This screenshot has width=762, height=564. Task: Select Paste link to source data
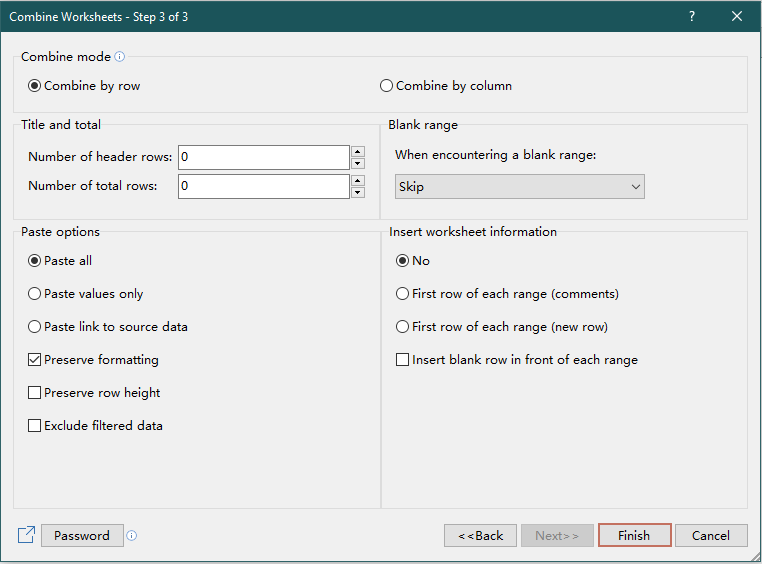pyautogui.click(x=35, y=327)
